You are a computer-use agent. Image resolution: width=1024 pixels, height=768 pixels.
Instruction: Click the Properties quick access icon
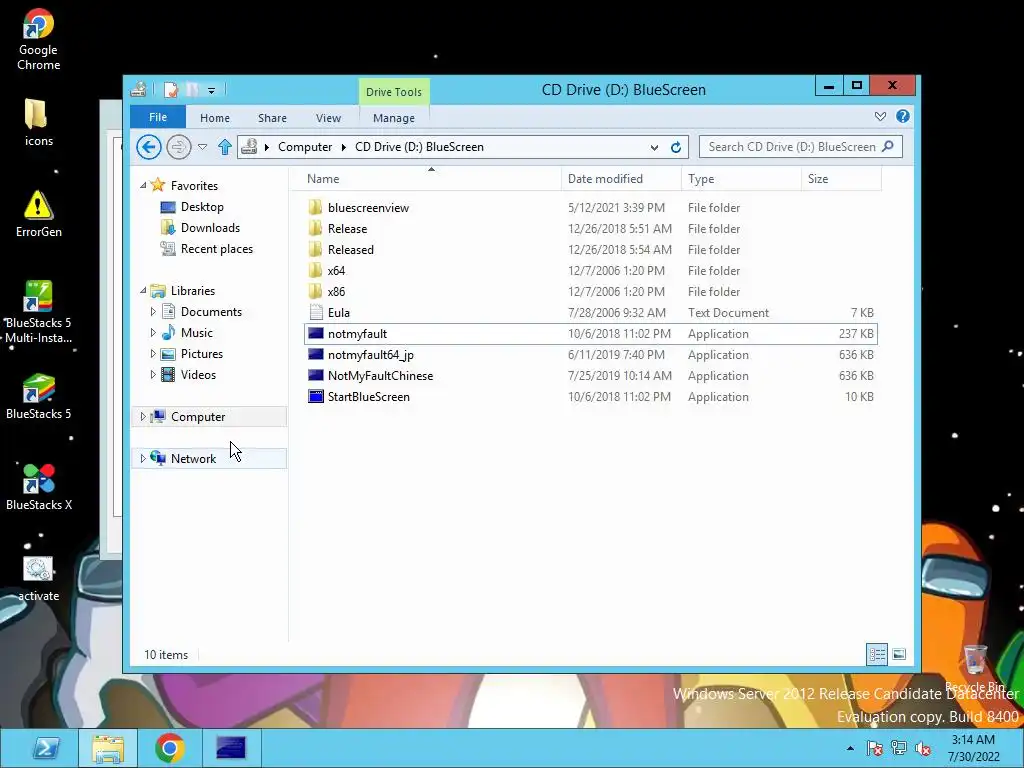(x=170, y=89)
